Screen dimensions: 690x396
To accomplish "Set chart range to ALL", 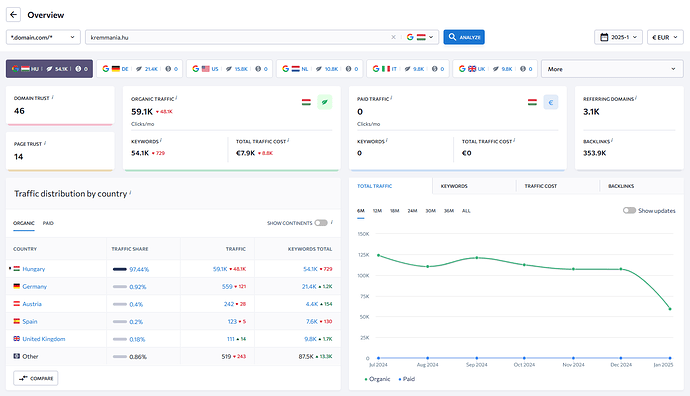I will 466,211.
